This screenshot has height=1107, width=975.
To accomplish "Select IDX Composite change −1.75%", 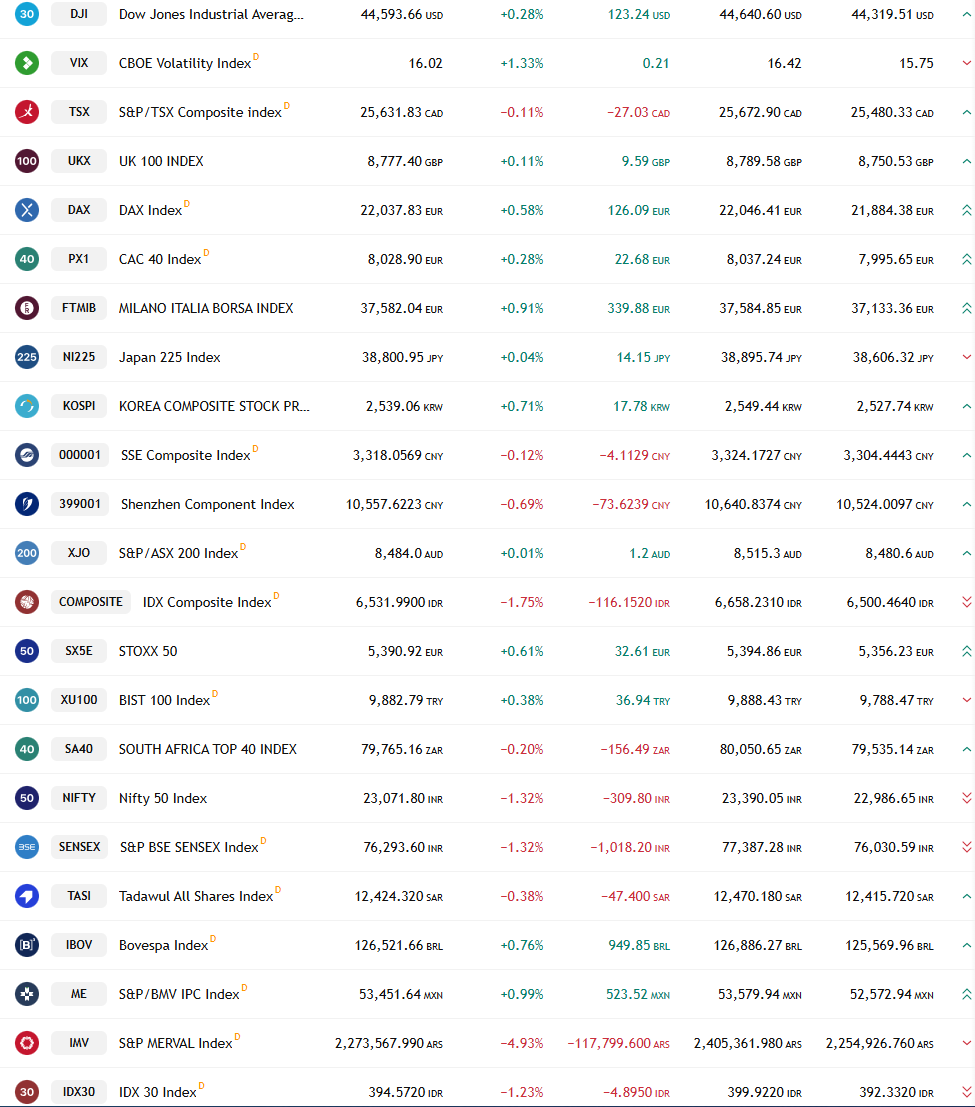I will pyautogui.click(x=522, y=602).
